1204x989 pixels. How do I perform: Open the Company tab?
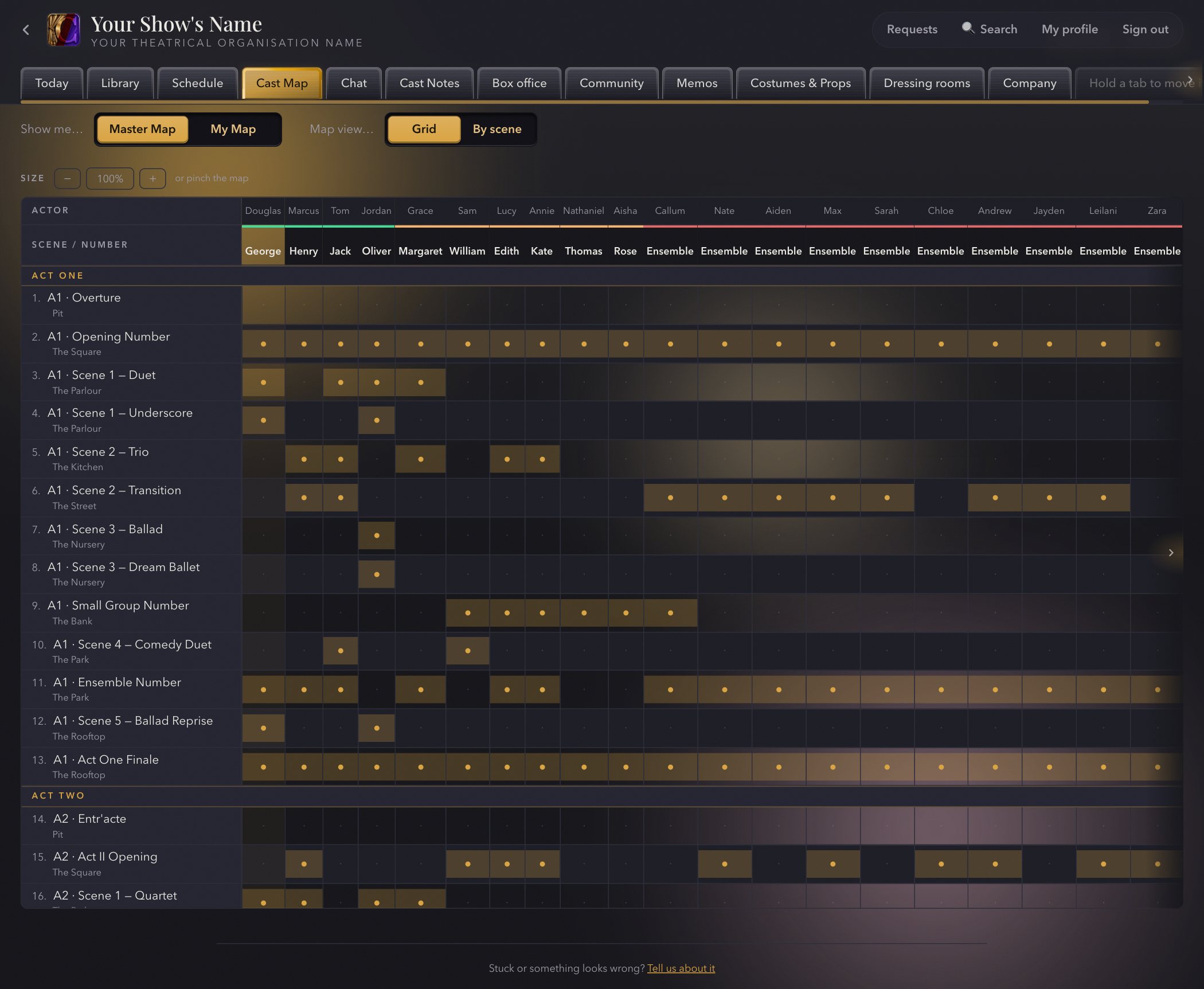pyautogui.click(x=1029, y=84)
